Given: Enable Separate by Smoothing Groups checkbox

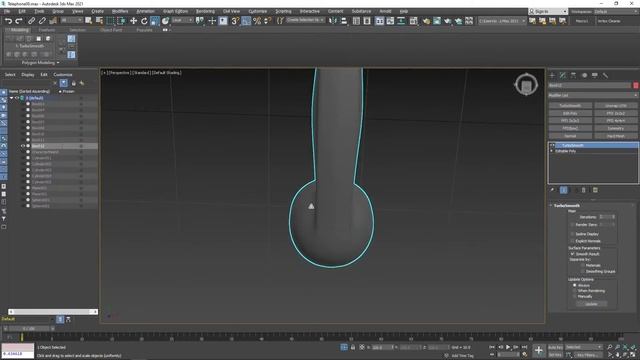Looking at the screenshot, I should point(582,271).
